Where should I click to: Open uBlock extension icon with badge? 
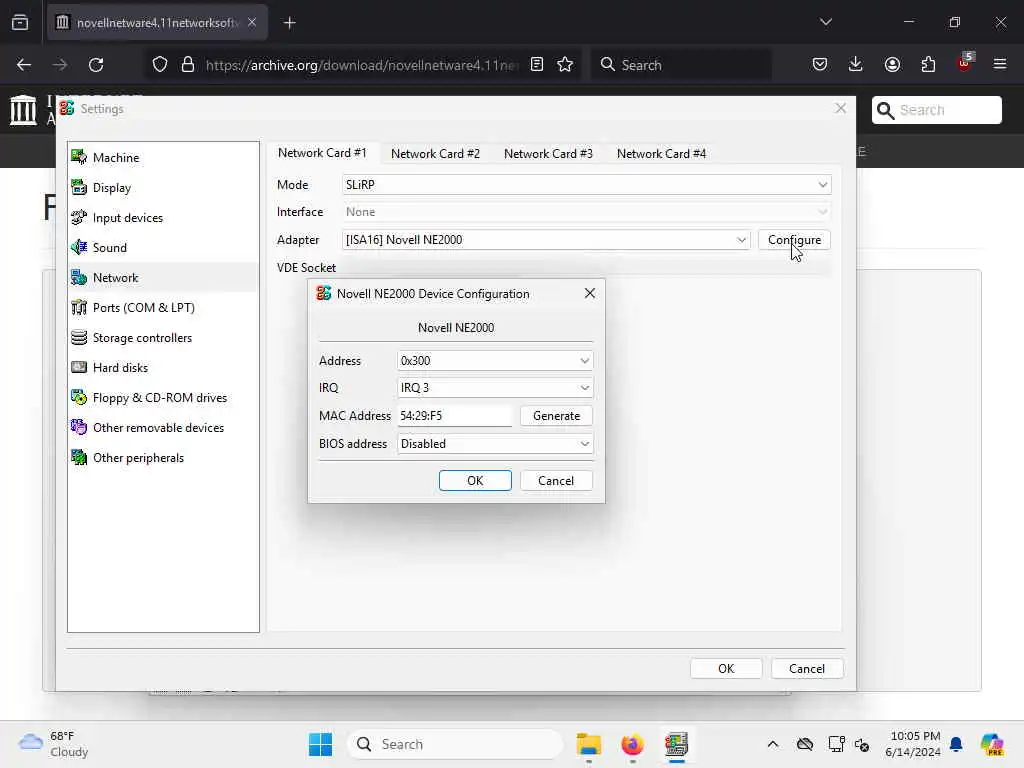click(x=965, y=63)
